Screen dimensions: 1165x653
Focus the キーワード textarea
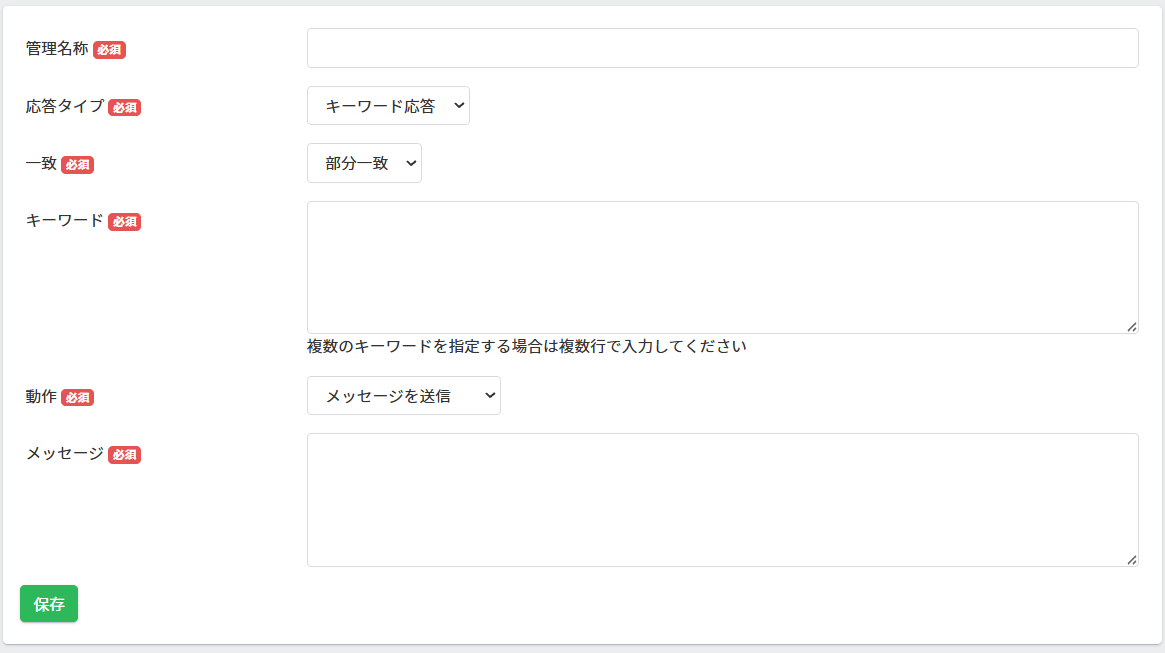[722, 267]
